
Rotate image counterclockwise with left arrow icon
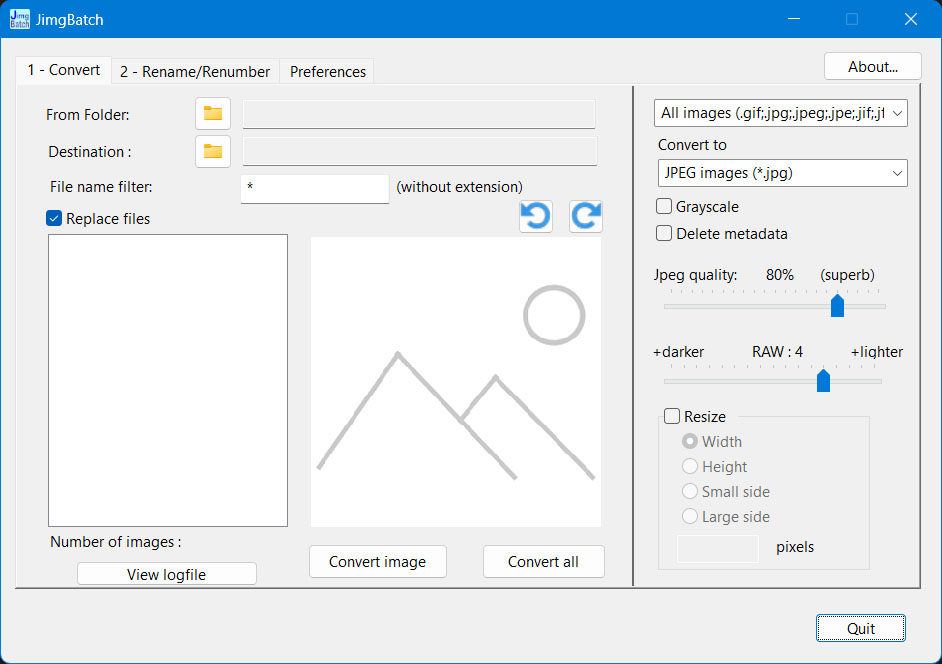[x=536, y=216]
